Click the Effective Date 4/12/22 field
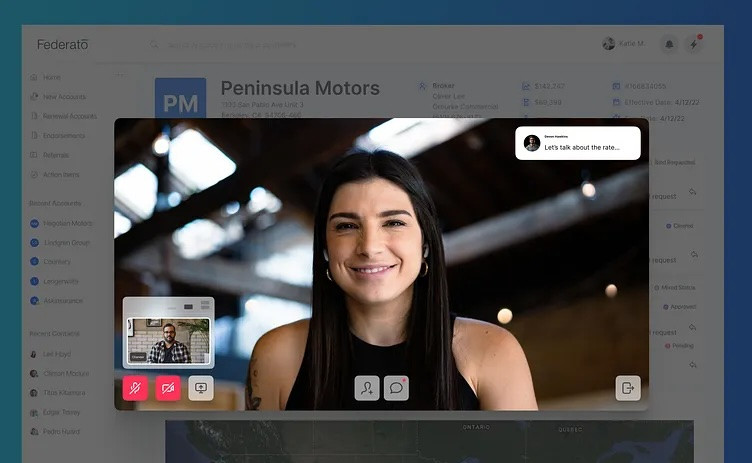 click(x=662, y=102)
